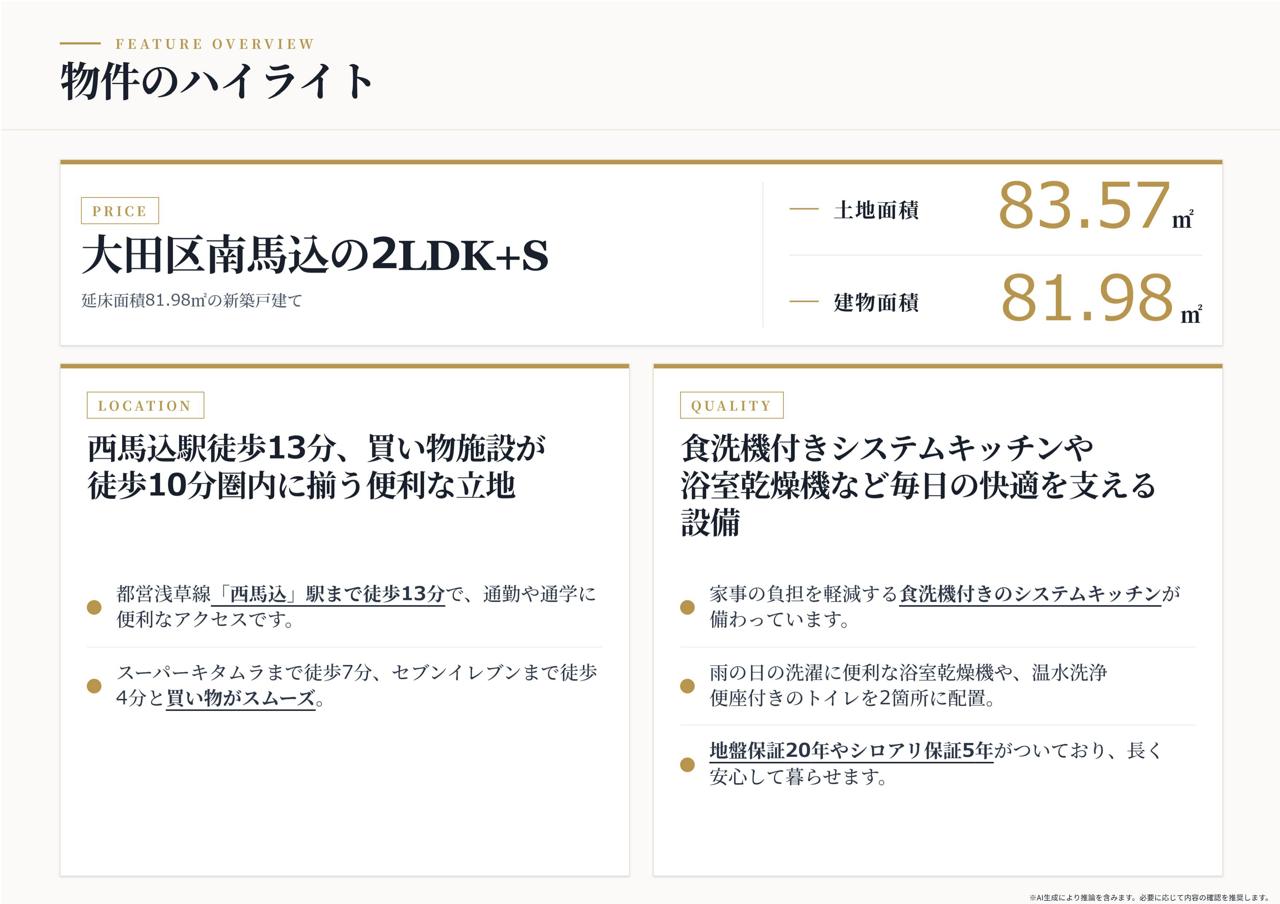Click the gold bullet beside 家事の負担 item
This screenshot has width=1280, height=904.
coord(687,607)
